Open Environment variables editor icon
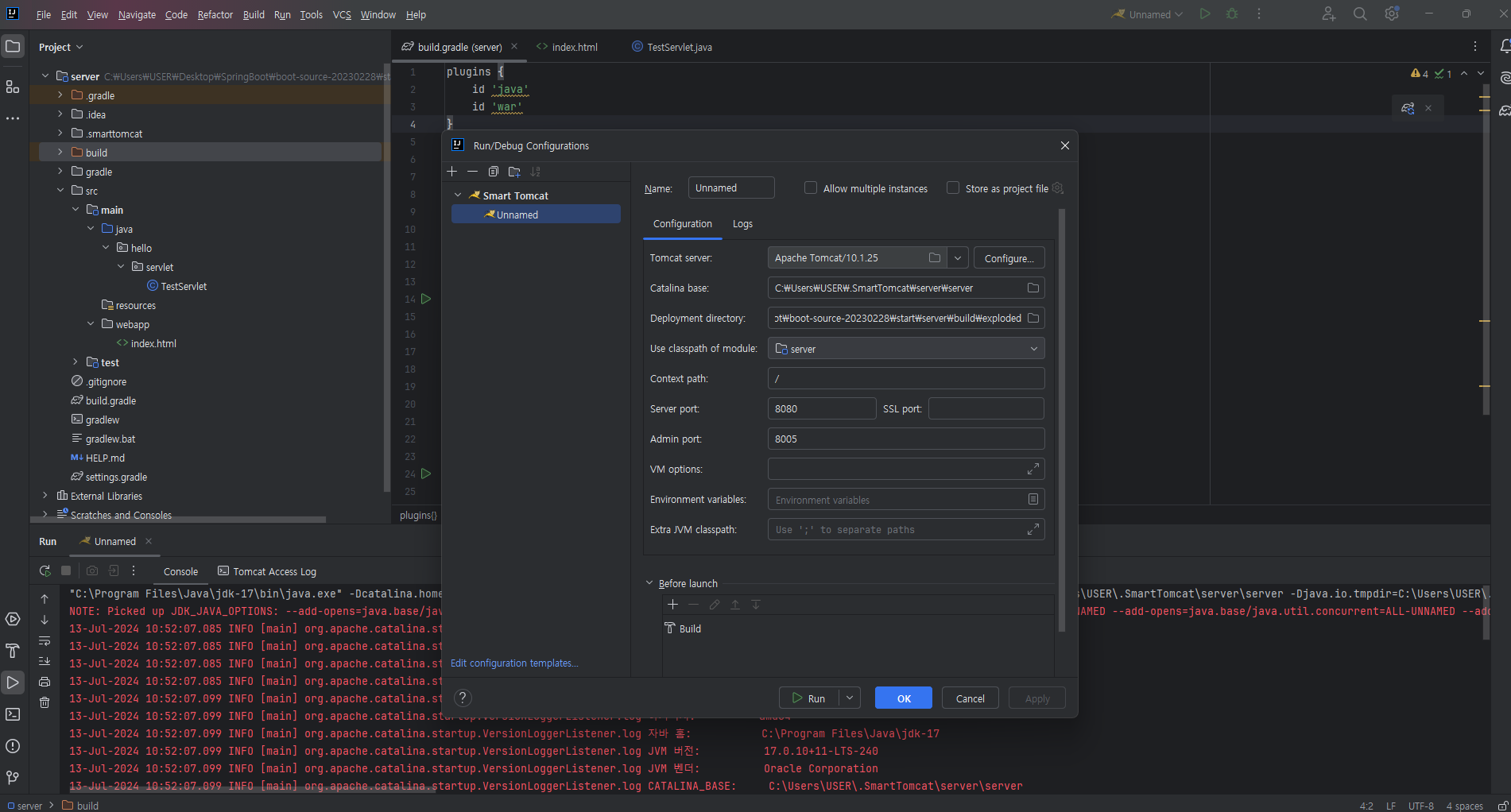1511x812 pixels. (x=1033, y=499)
